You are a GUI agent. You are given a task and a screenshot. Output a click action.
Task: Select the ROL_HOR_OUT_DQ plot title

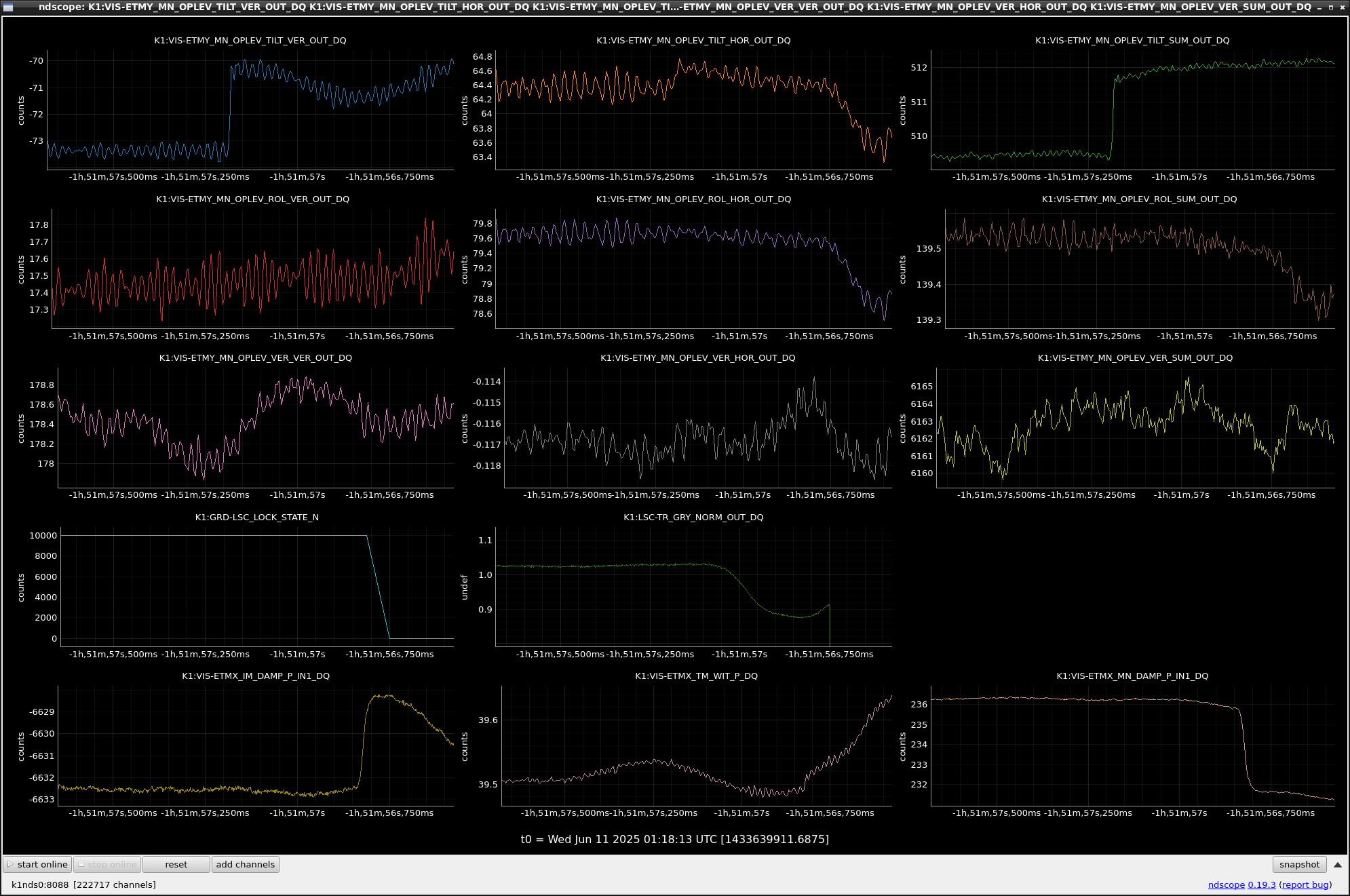693,199
